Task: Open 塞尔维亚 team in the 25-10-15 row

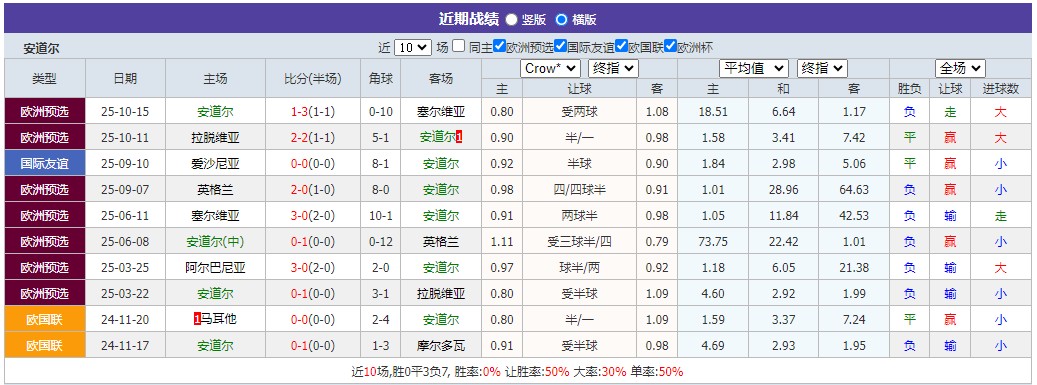Action: 441,112
